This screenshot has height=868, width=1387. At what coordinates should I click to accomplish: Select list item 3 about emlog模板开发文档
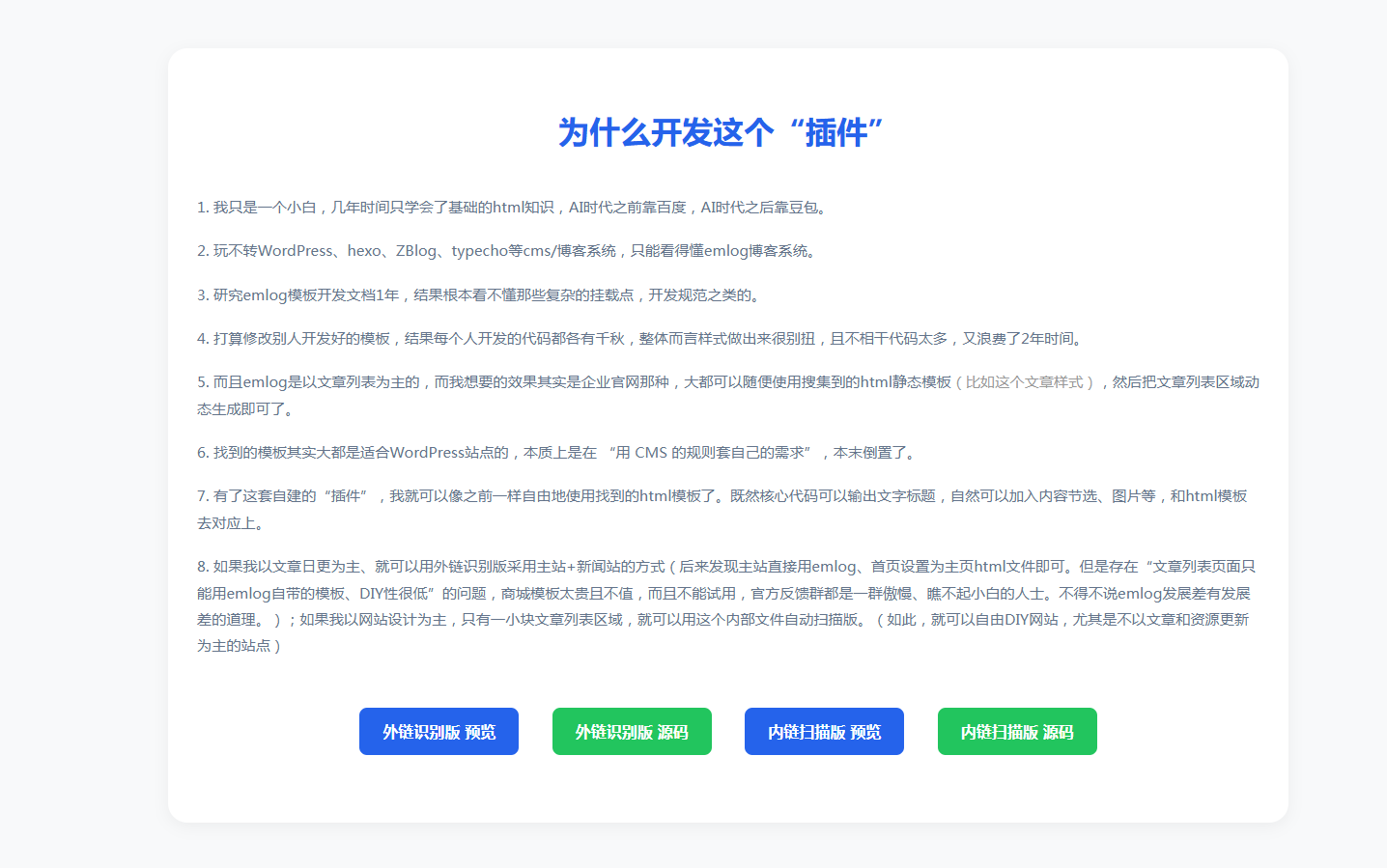click(386, 295)
